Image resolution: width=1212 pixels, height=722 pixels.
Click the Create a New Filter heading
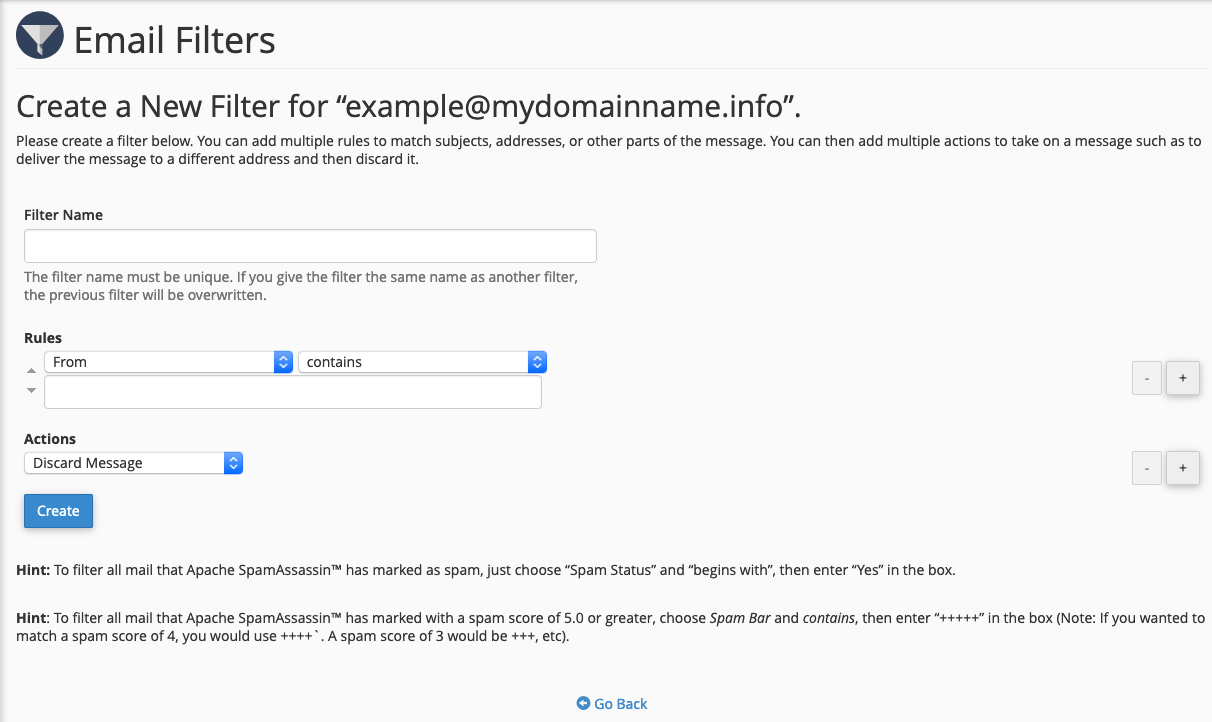click(x=409, y=107)
